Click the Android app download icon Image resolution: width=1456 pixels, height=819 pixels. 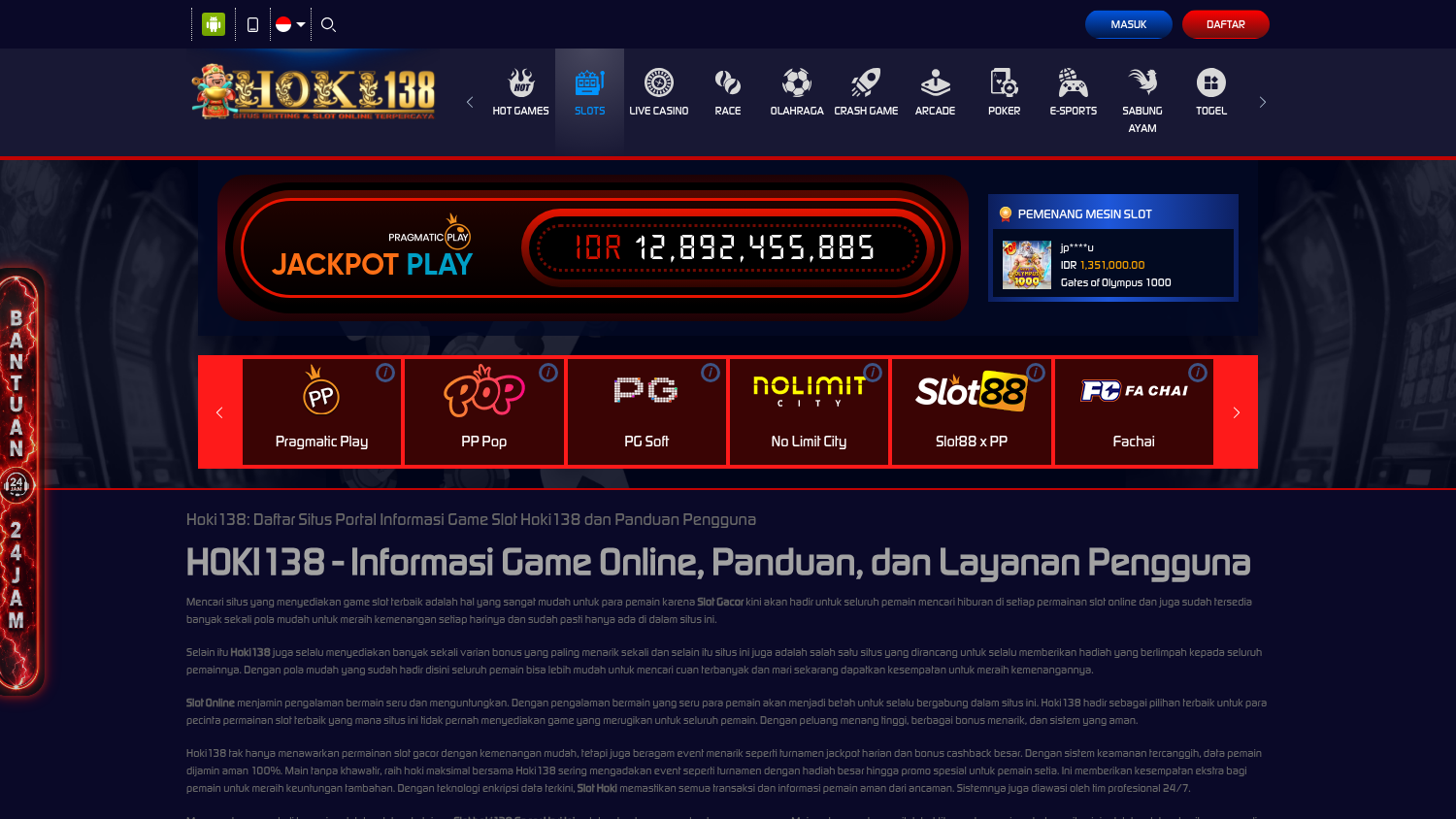(x=214, y=24)
